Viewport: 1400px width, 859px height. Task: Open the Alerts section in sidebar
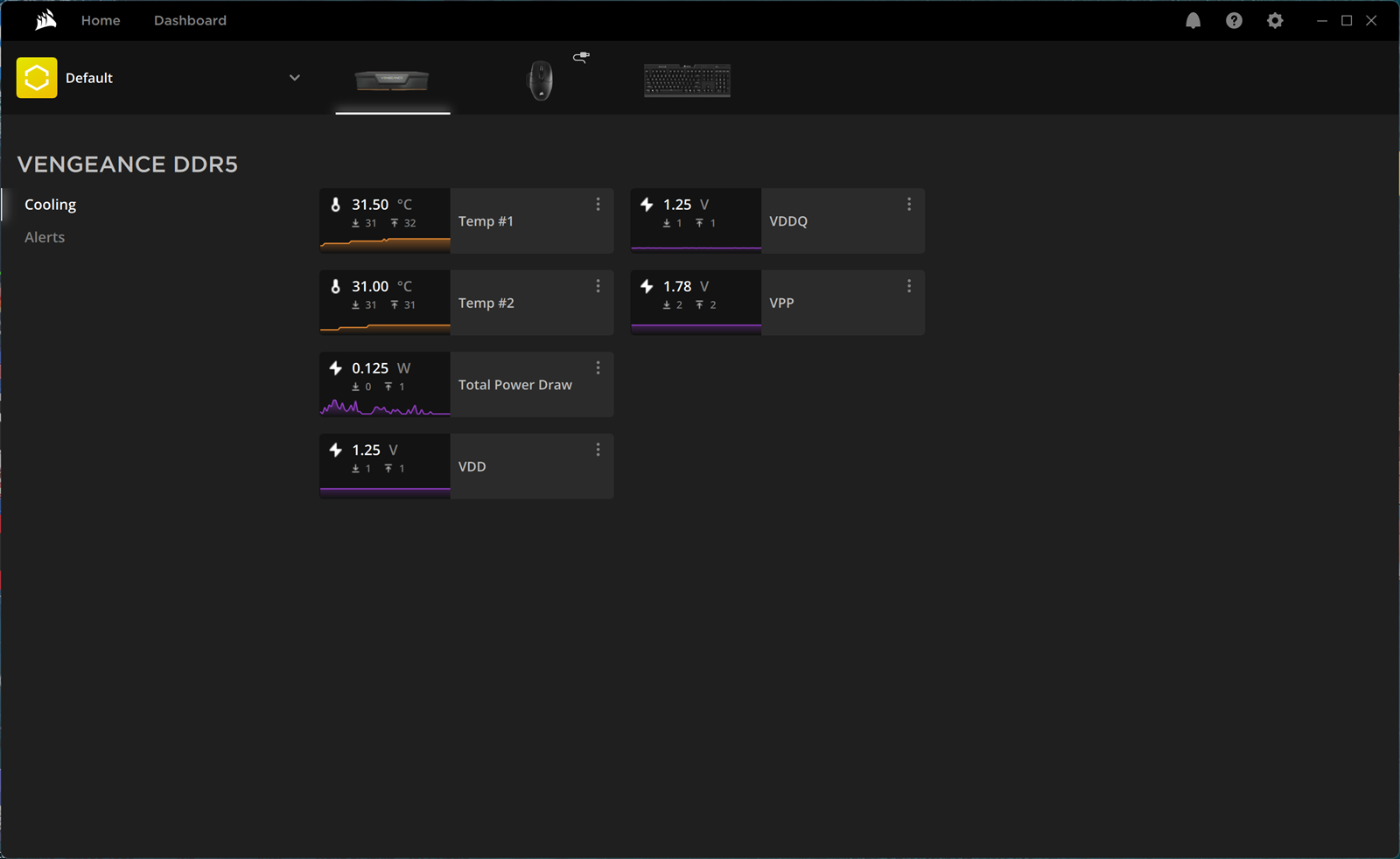tap(45, 237)
